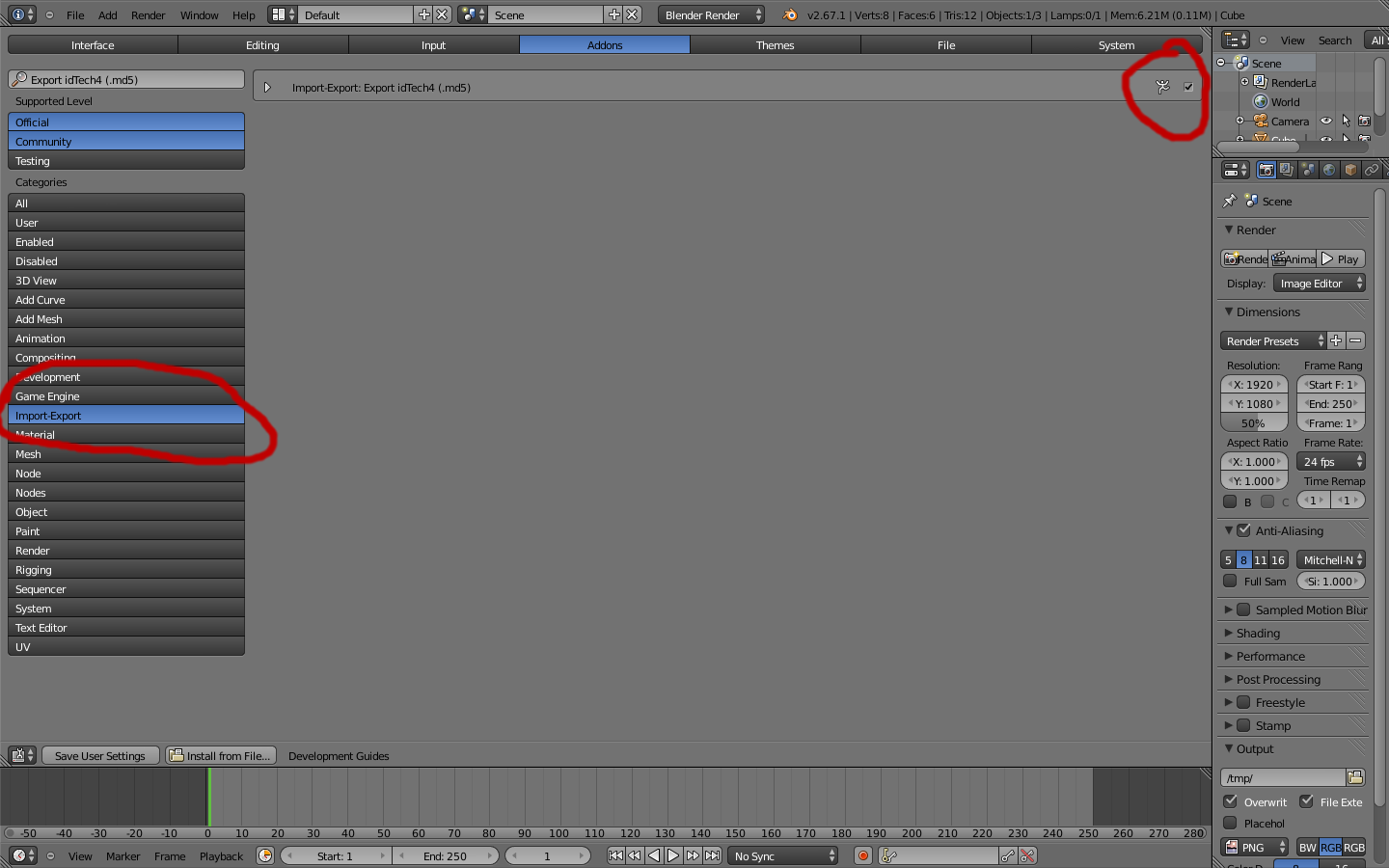Delete the Default screen layout
This screenshot has height=868, width=1389.
[x=442, y=14]
